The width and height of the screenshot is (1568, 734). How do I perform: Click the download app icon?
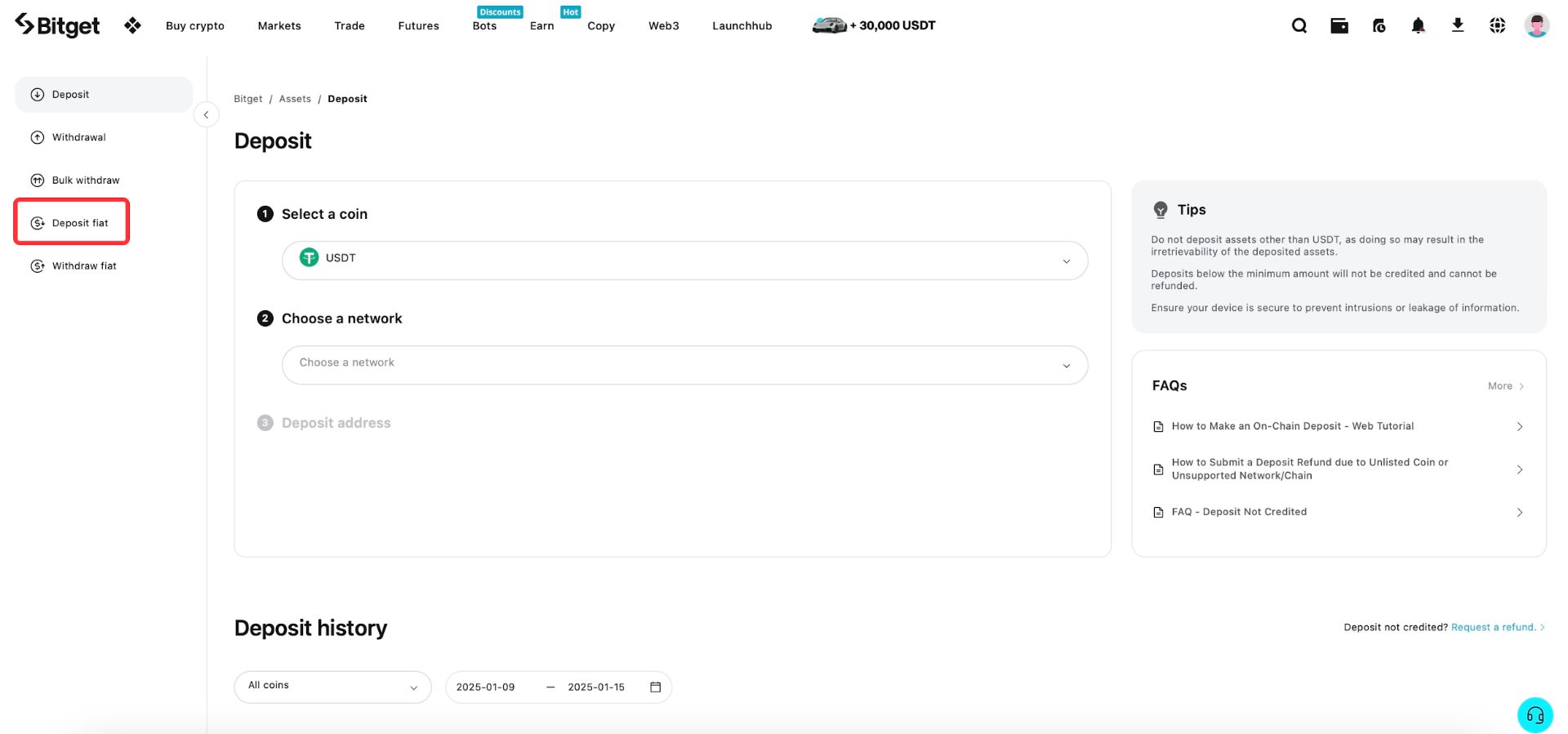coord(1458,25)
